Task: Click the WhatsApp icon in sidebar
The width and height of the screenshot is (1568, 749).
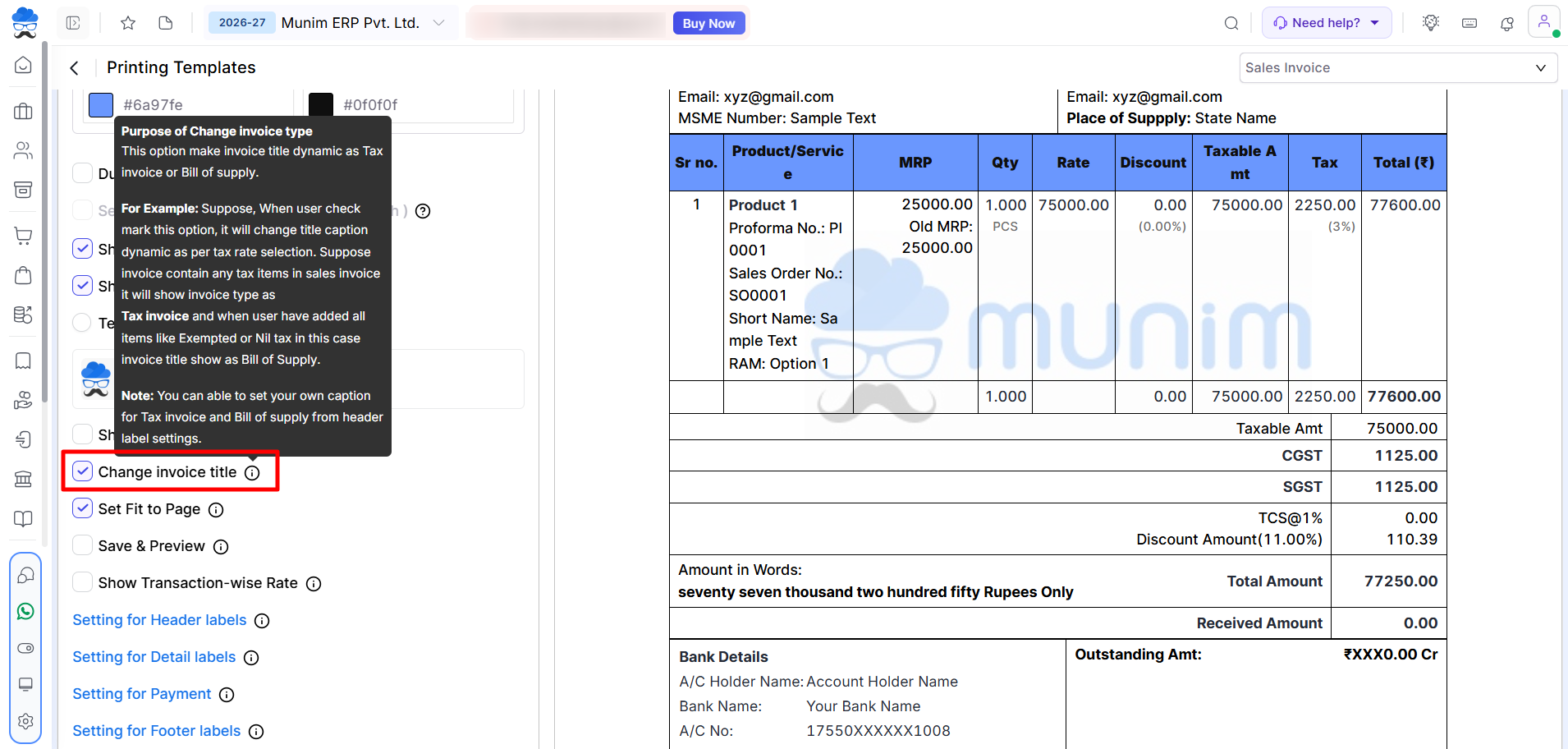Action: click(25, 612)
